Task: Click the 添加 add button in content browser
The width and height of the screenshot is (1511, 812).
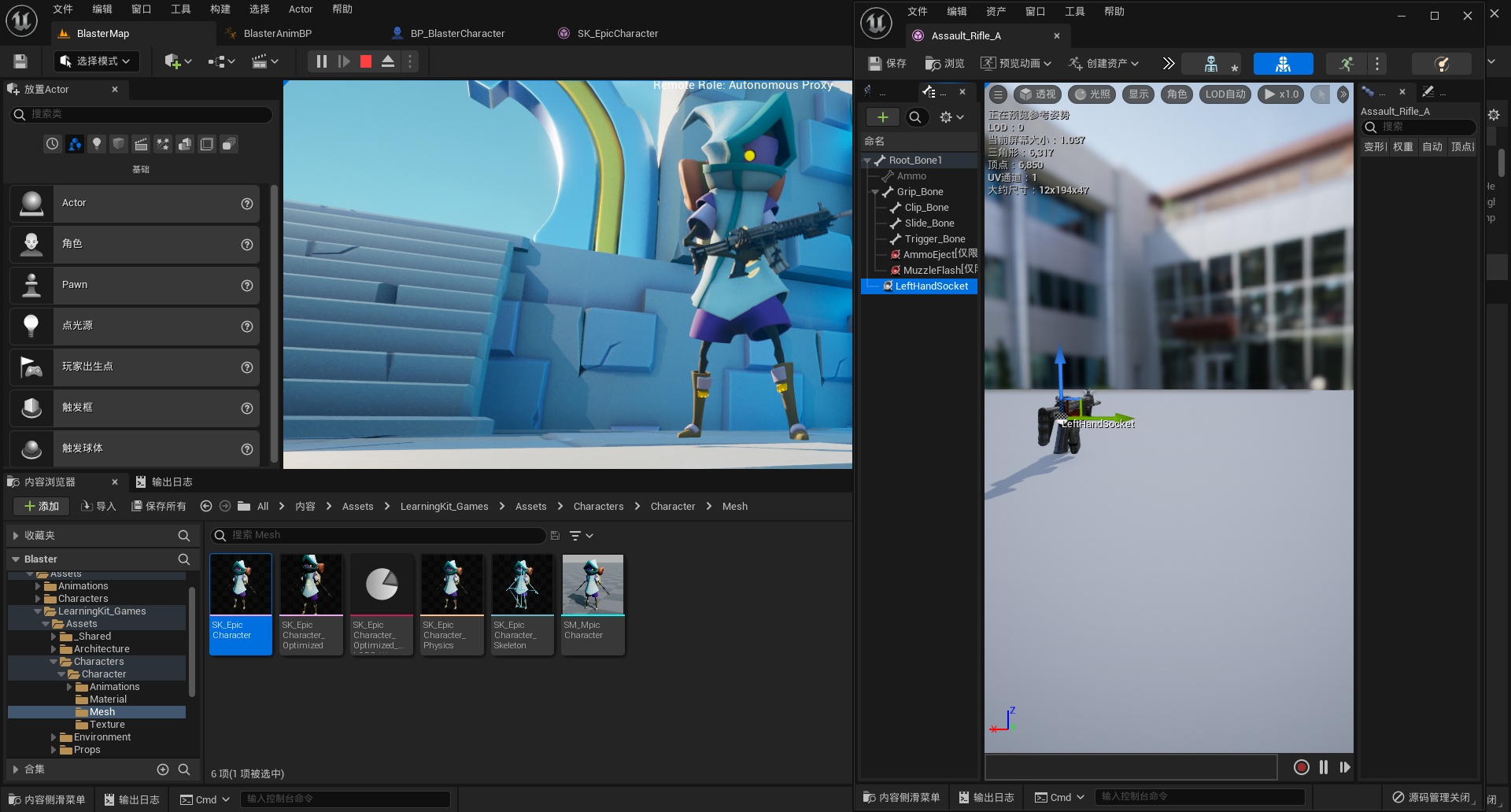Action: point(42,507)
